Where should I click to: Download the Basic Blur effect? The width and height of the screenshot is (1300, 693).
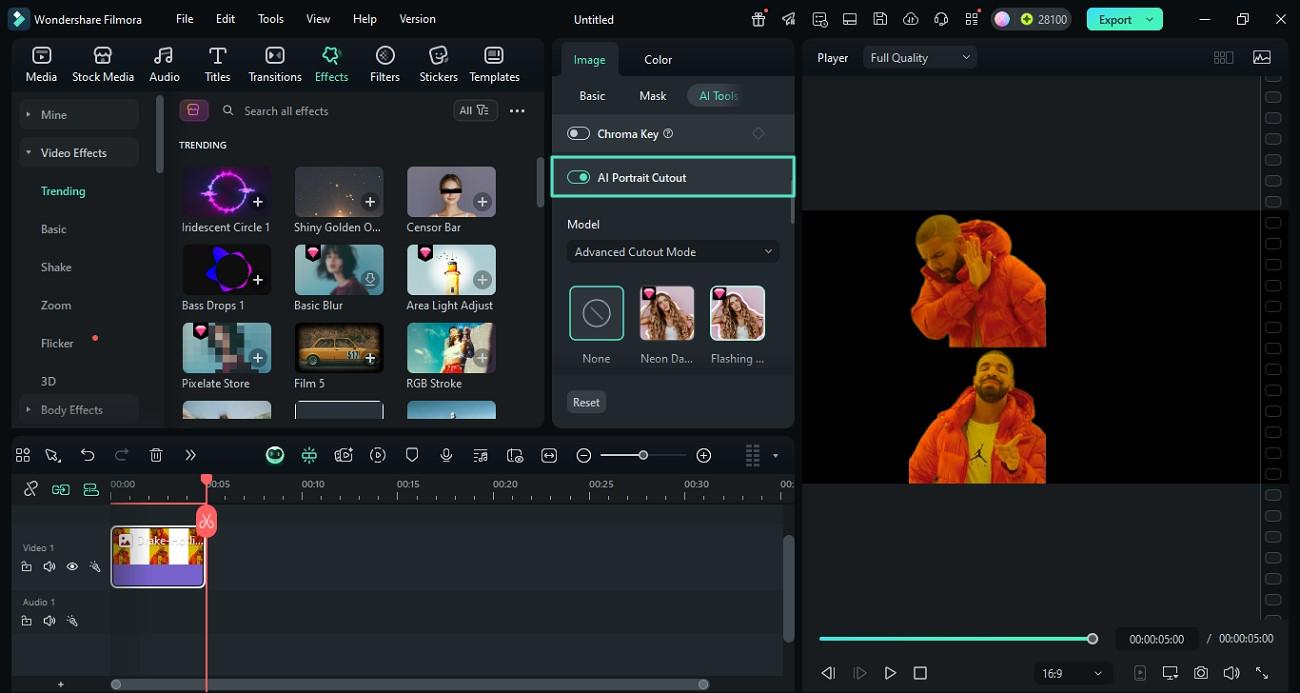tap(370, 280)
